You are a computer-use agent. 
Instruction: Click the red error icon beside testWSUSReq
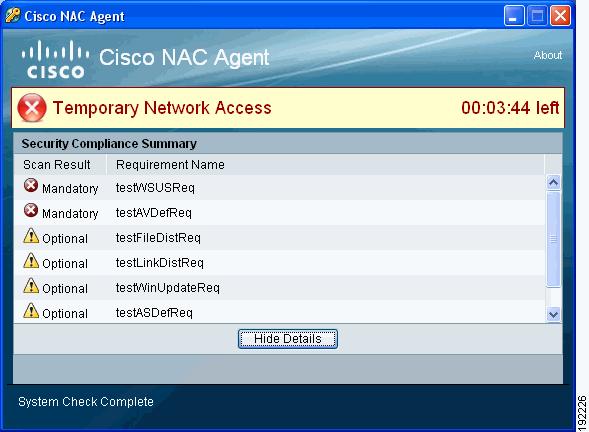(x=31, y=185)
